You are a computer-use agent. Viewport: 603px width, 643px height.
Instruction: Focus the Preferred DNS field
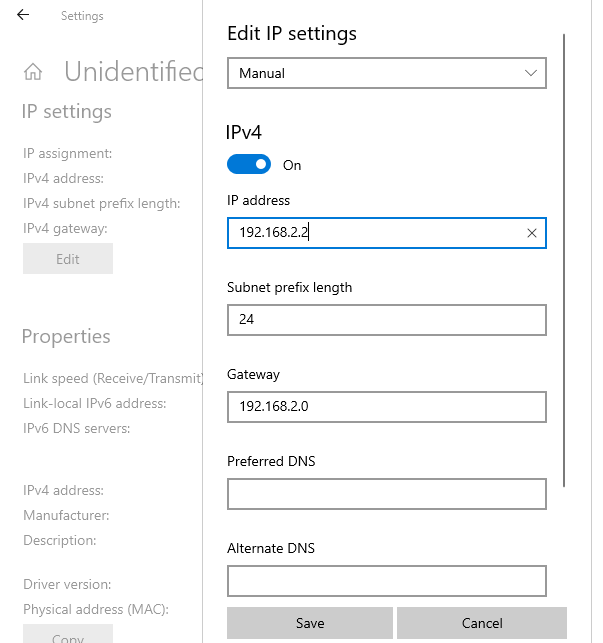(x=386, y=494)
